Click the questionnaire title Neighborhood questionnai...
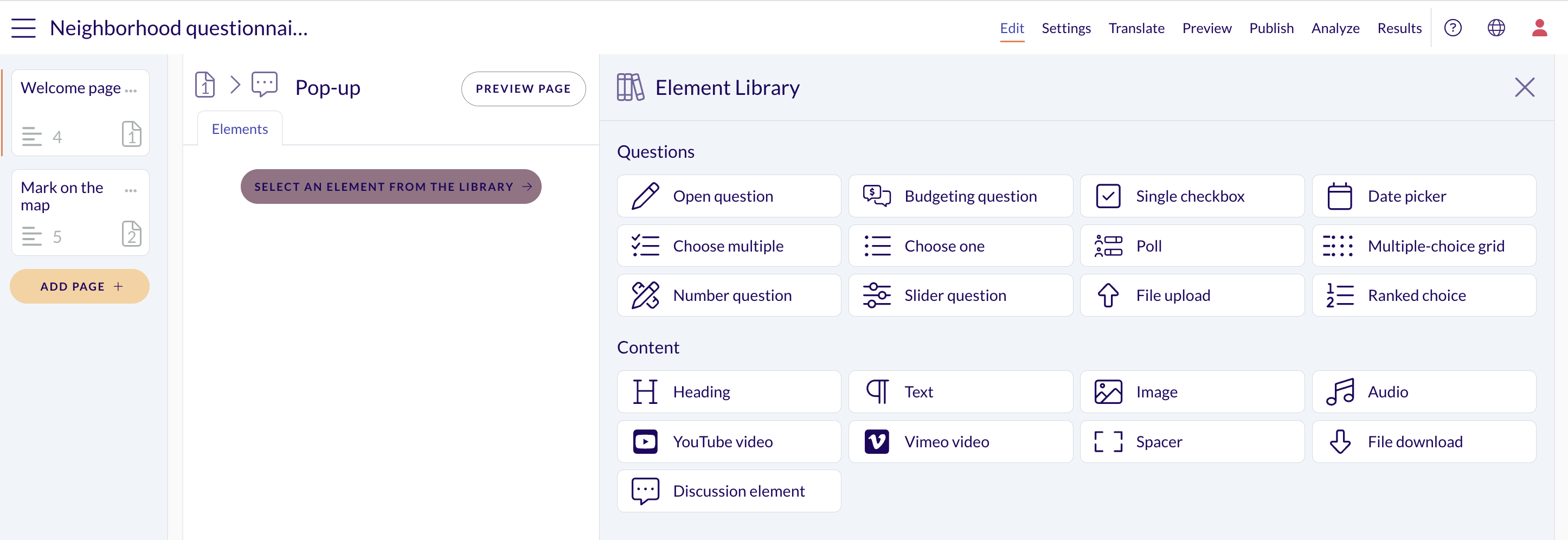This screenshot has width=1568, height=540. (x=178, y=28)
